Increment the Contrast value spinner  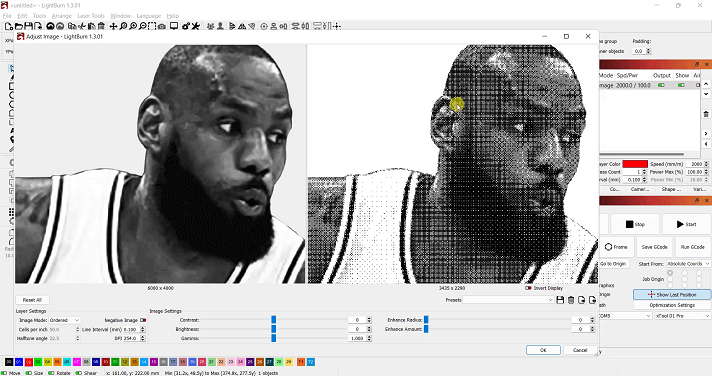pyautogui.click(x=369, y=318)
